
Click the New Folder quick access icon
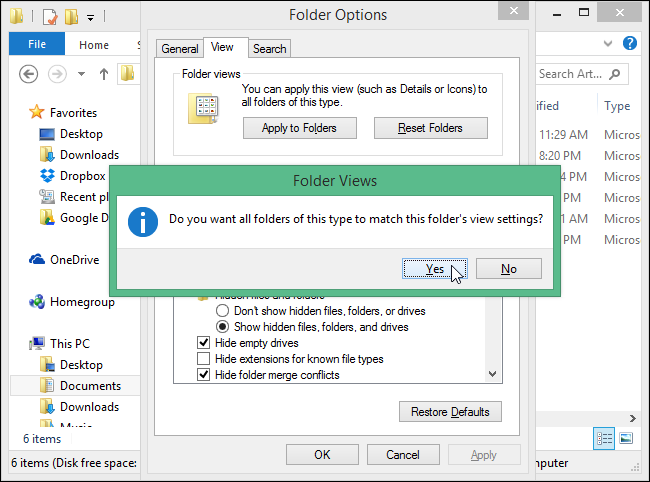pos(72,17)
